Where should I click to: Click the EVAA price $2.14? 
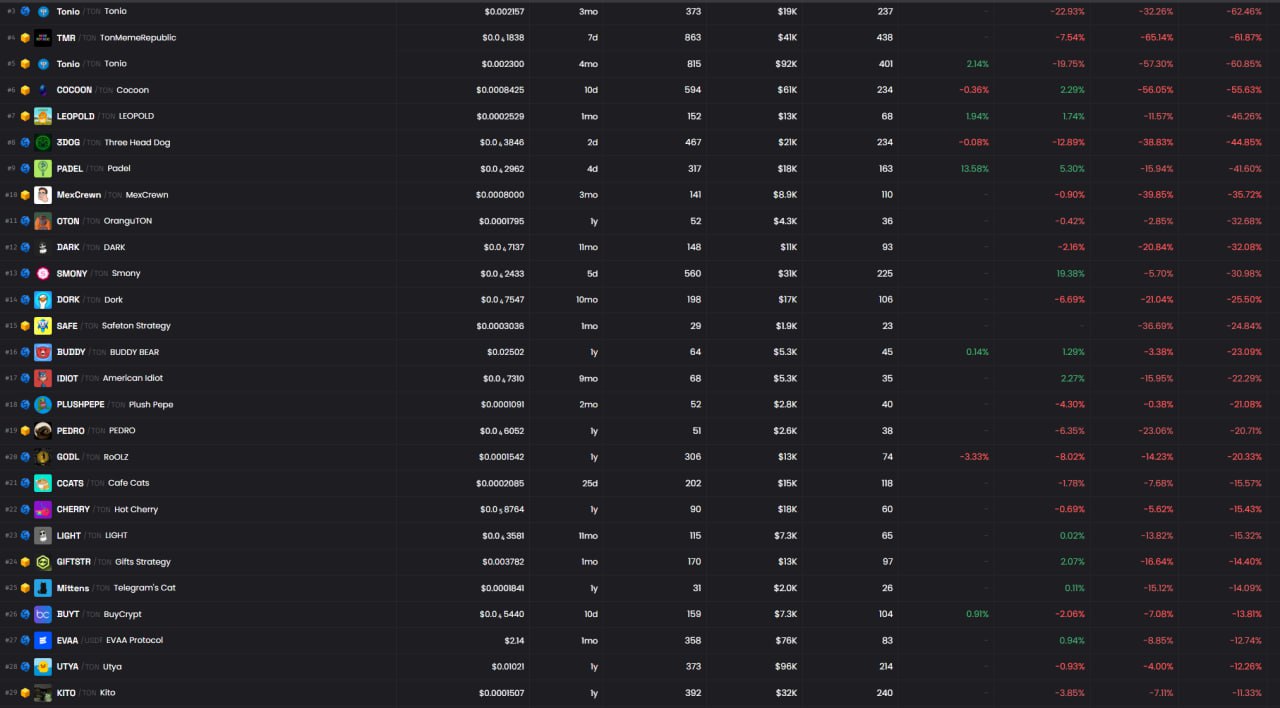(x=514, y=640)
